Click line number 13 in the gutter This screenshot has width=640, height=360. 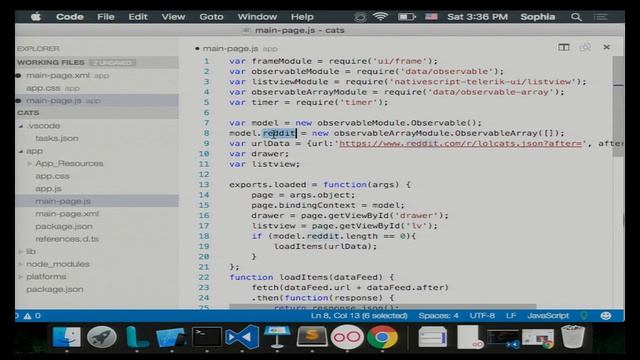coord(204,184)
